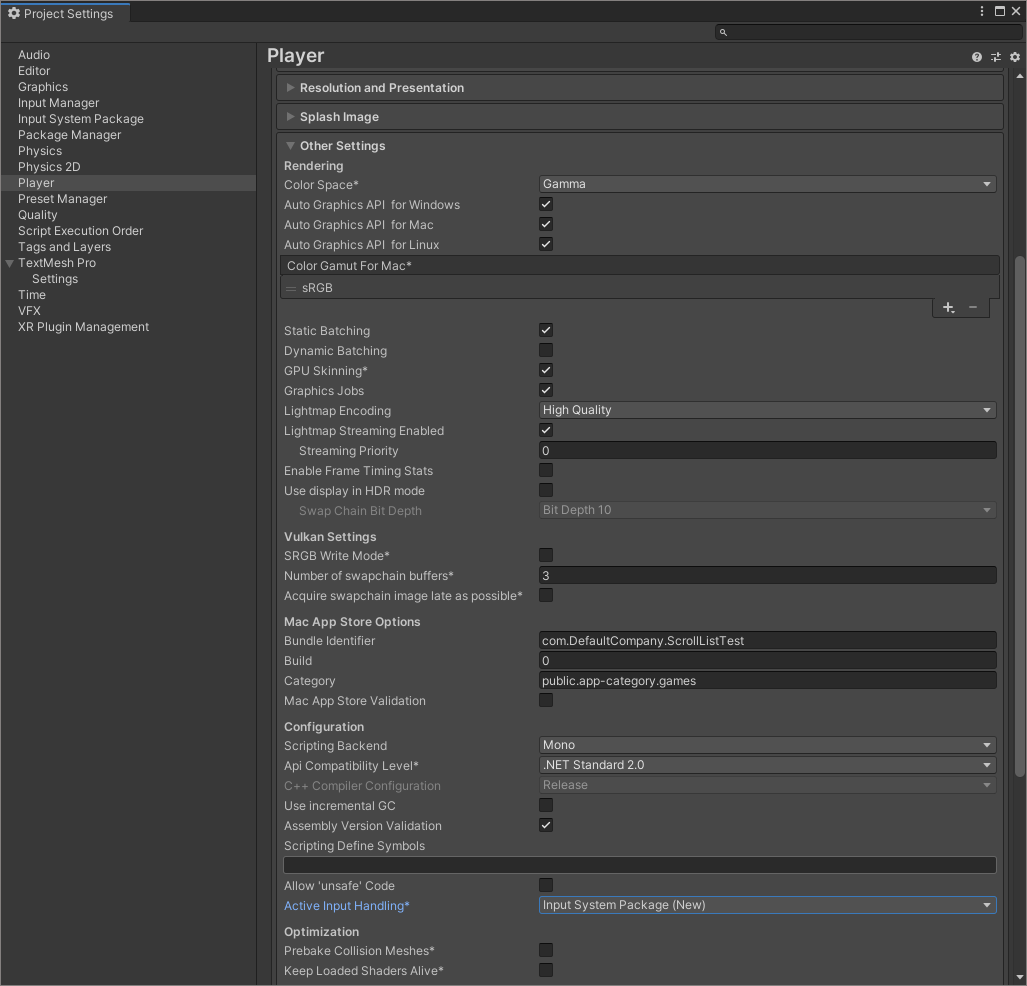Click the minus icon under Color Gamut list
This screenshot has width=1027, height=986.
point(973,308)
